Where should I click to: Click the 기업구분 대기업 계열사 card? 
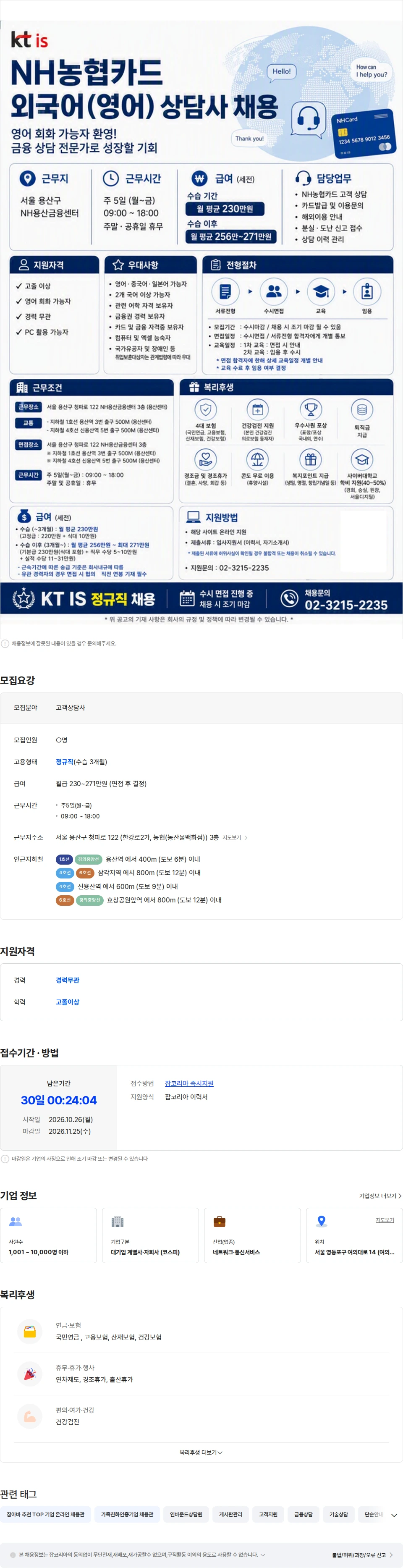click(x=150, y=1235)
